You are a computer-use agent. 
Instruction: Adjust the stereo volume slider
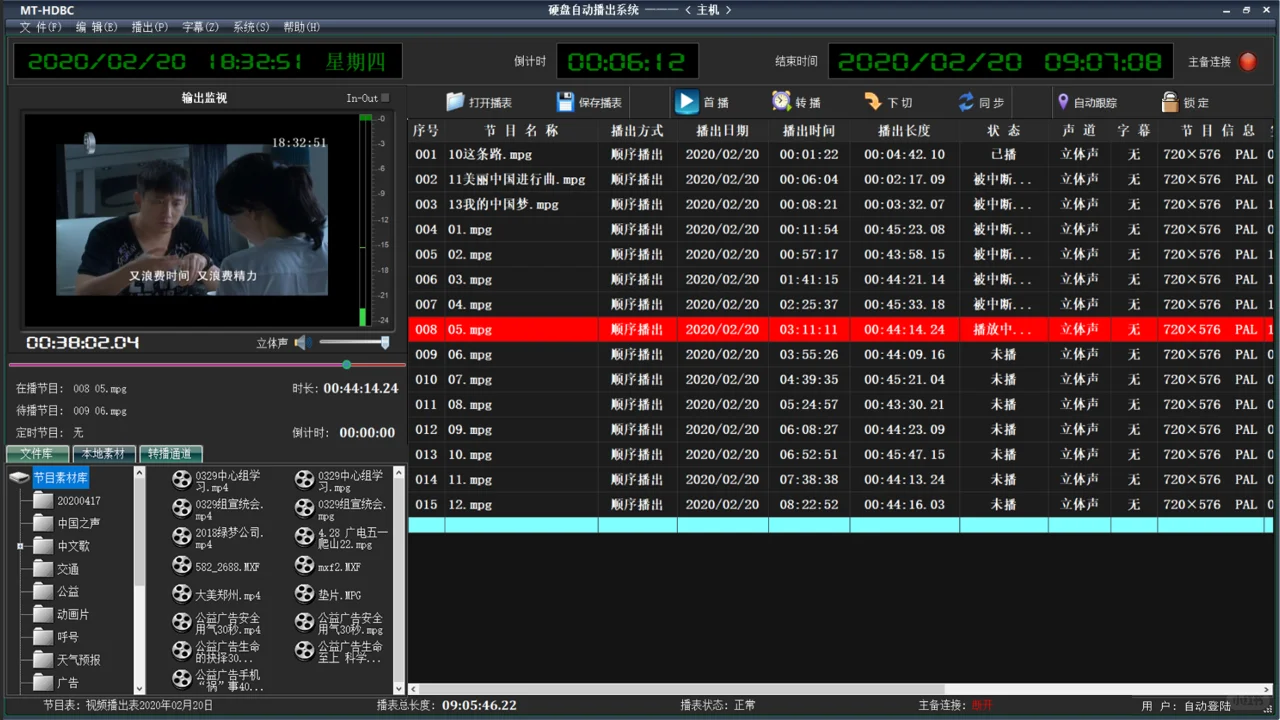(x=354, y=343)
